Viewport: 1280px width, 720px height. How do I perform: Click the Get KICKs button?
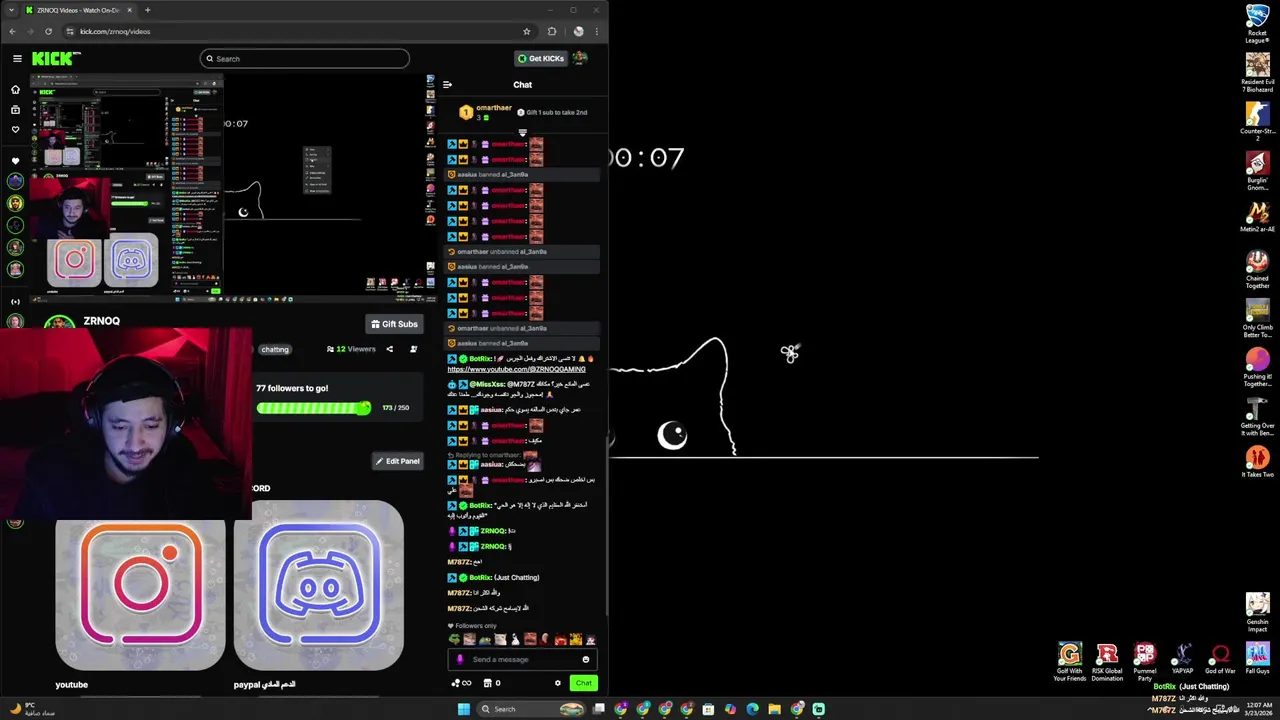coord(541,58)
